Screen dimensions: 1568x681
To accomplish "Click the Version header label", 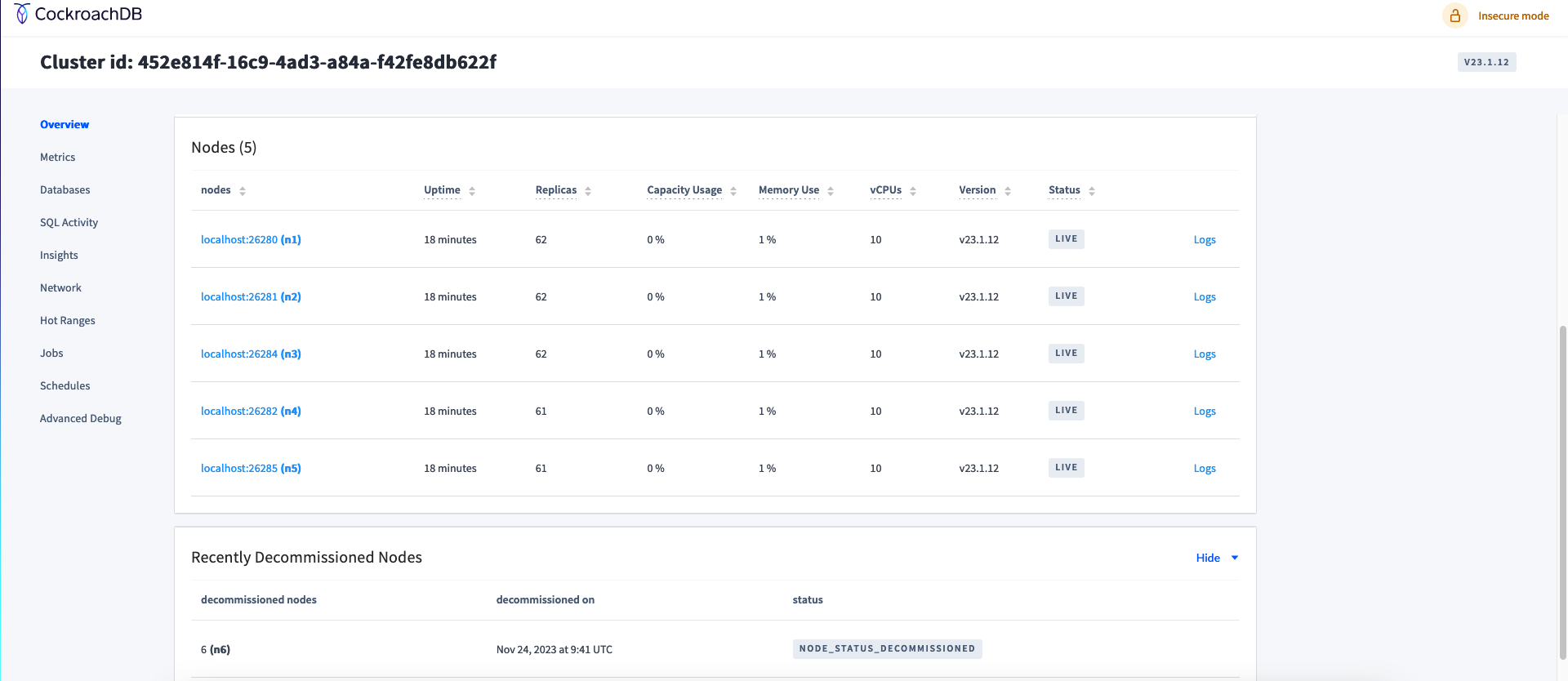I will coord(978,190).
